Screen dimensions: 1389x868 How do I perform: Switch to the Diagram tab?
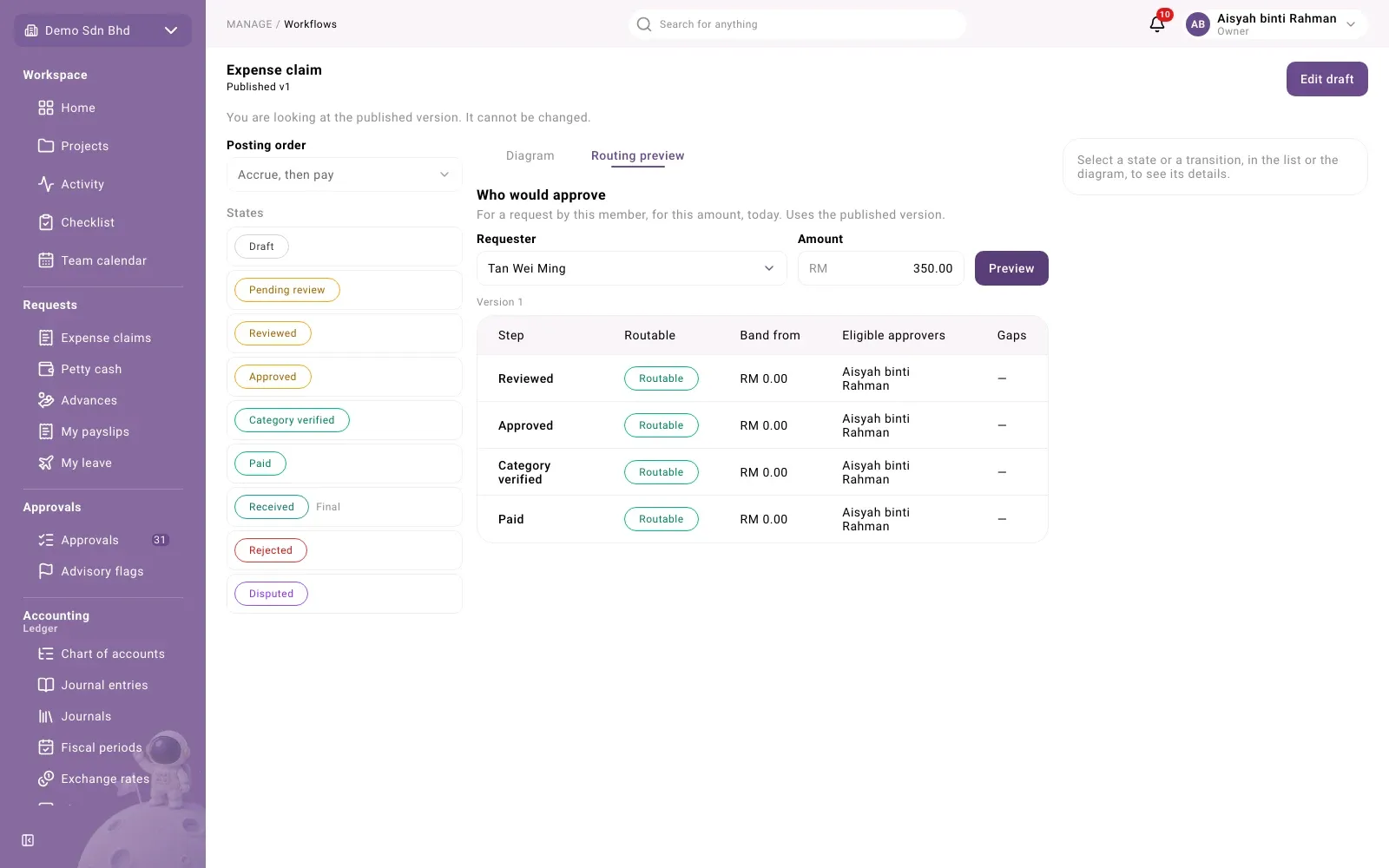(x=530, y=155)
